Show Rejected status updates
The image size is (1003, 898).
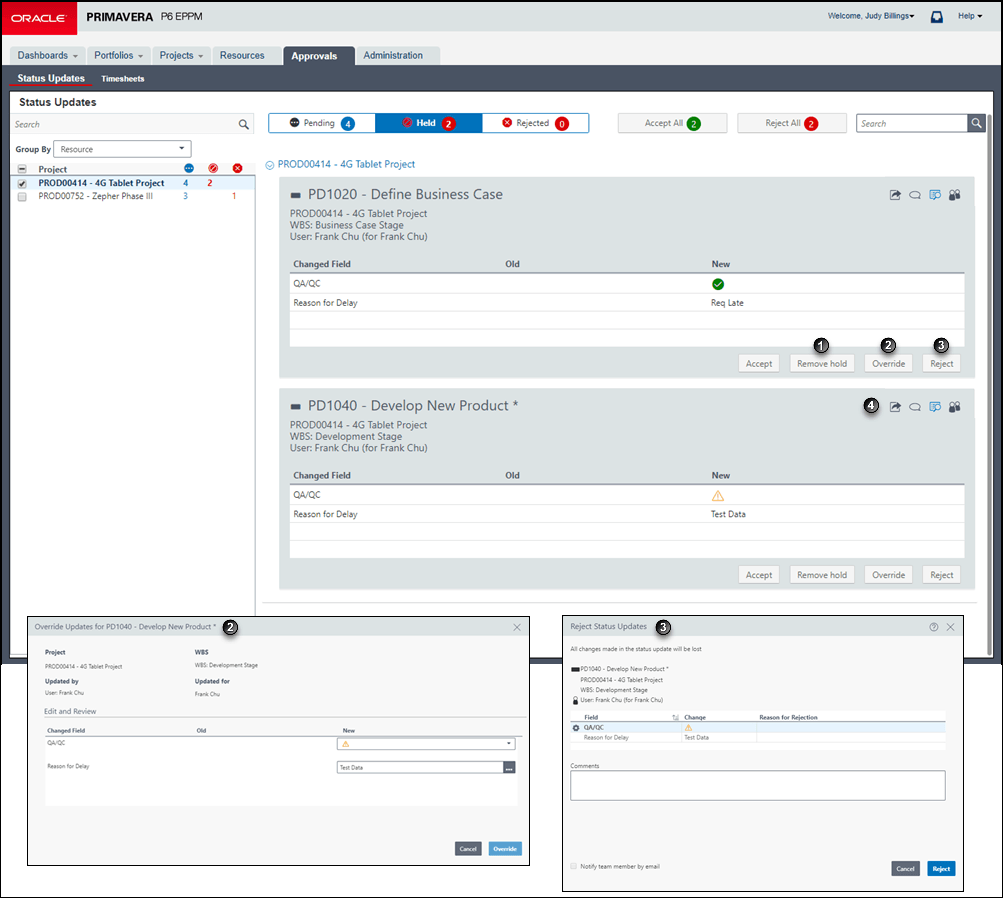tap(535, 123)
